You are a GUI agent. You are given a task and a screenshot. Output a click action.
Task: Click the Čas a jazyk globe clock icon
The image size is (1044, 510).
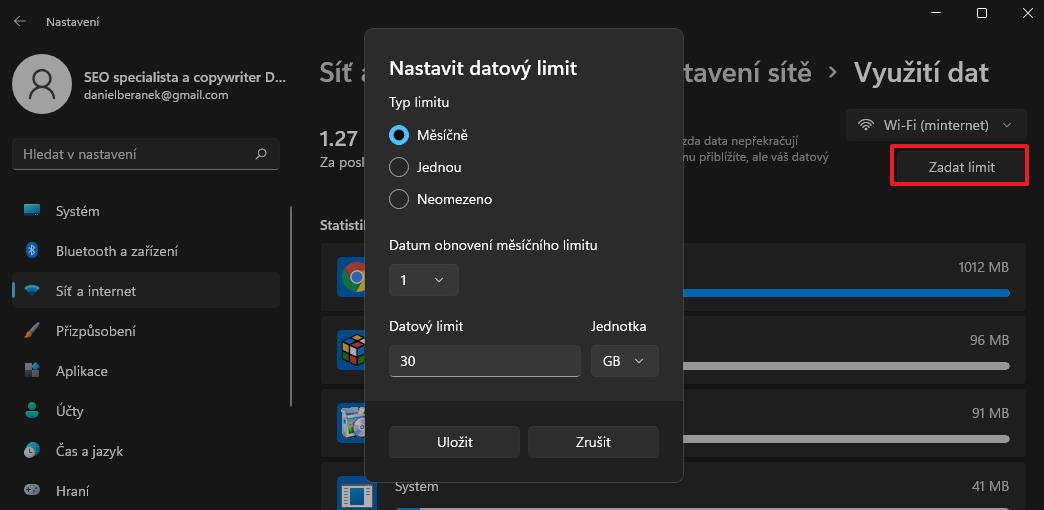click(x=32, y=451)
